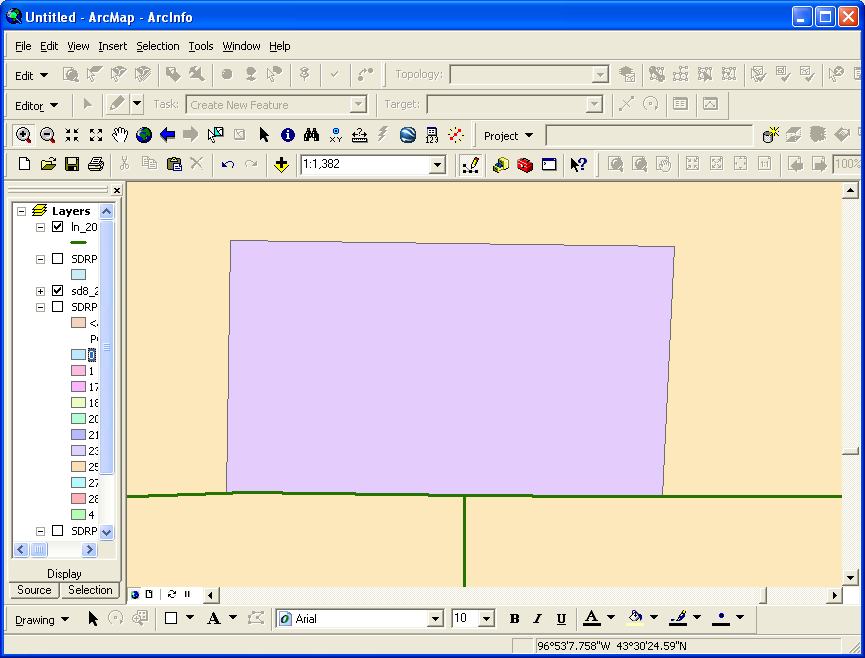The width and height of the screenshot is (865, 658).
Task: Open the map scale dropdown
Action: (x=436, y=165)
